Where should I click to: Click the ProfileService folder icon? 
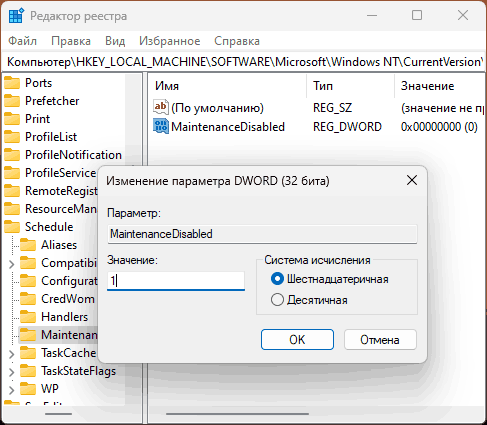pyautogui.click(x=12, y=173)
